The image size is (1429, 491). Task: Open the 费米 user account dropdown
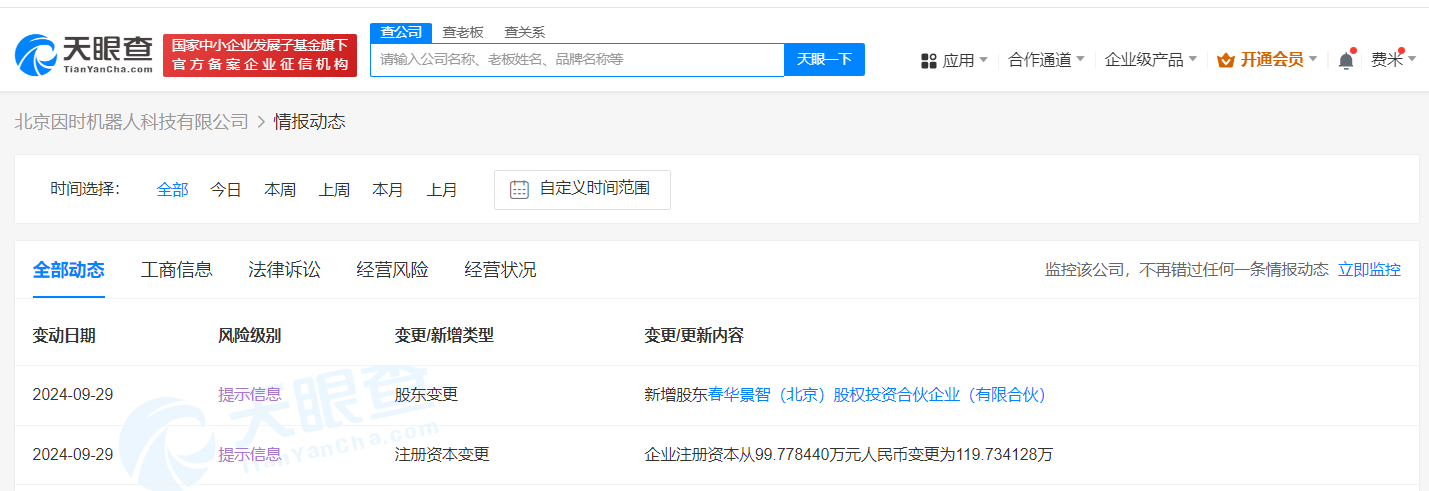[1392, 60]
